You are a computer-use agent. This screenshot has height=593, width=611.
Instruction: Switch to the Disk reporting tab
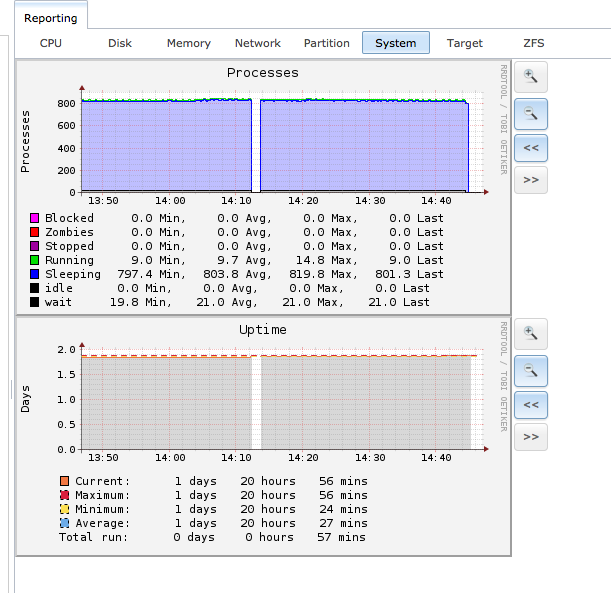(x=120, y=43)
